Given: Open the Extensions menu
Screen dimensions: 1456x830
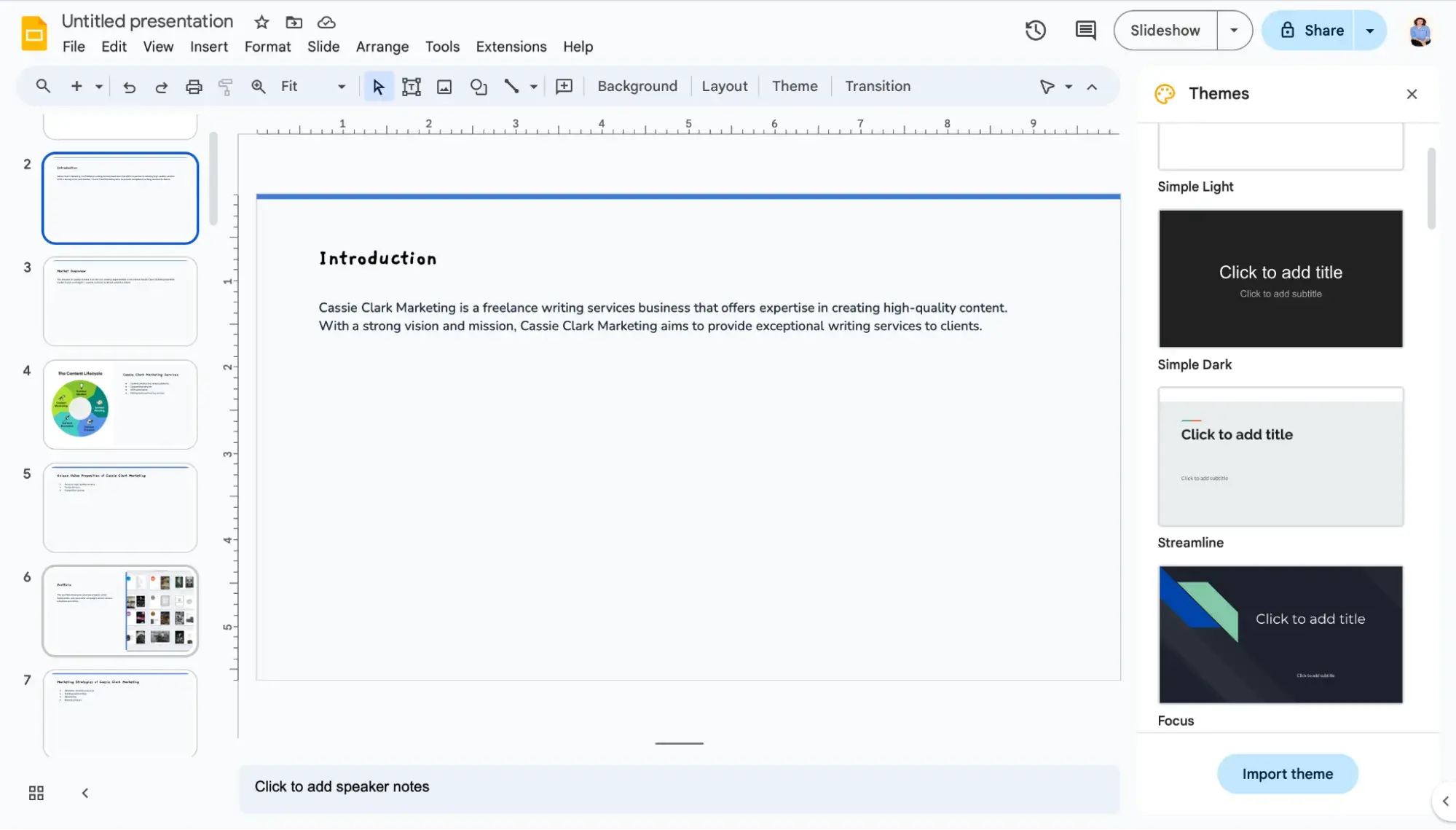Looking at the screenshot, I should point(511,46).
